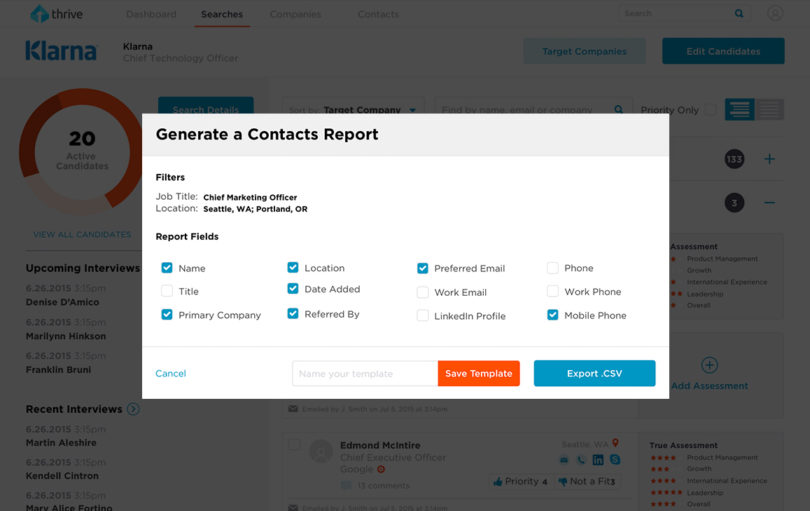Open Marilynn Hinkson interview
This screenshot has height=511, width=810.
coord(66,336)
